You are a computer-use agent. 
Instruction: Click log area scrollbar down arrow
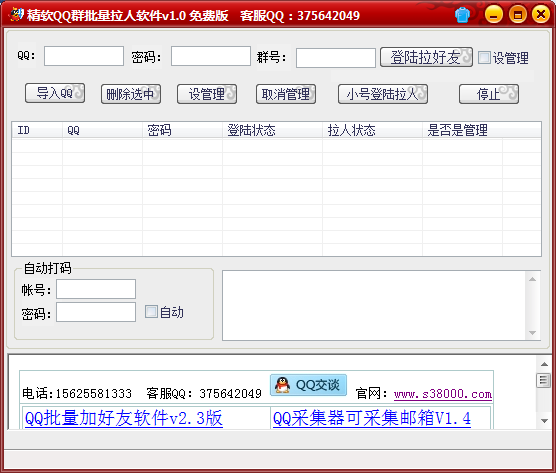pyautogui.click(x=532, y=333)
